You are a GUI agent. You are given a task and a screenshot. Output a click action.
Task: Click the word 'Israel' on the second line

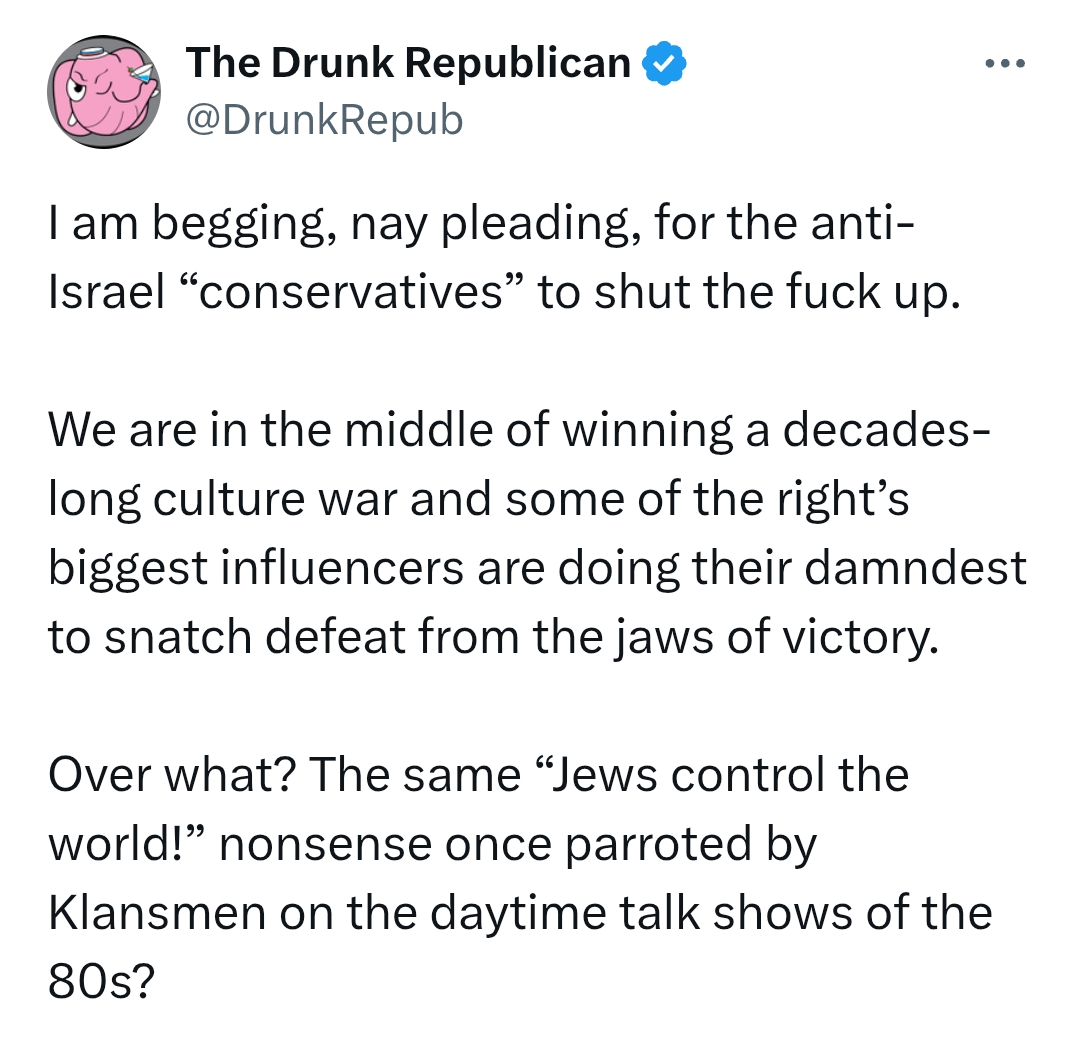(x=107, y=292)
